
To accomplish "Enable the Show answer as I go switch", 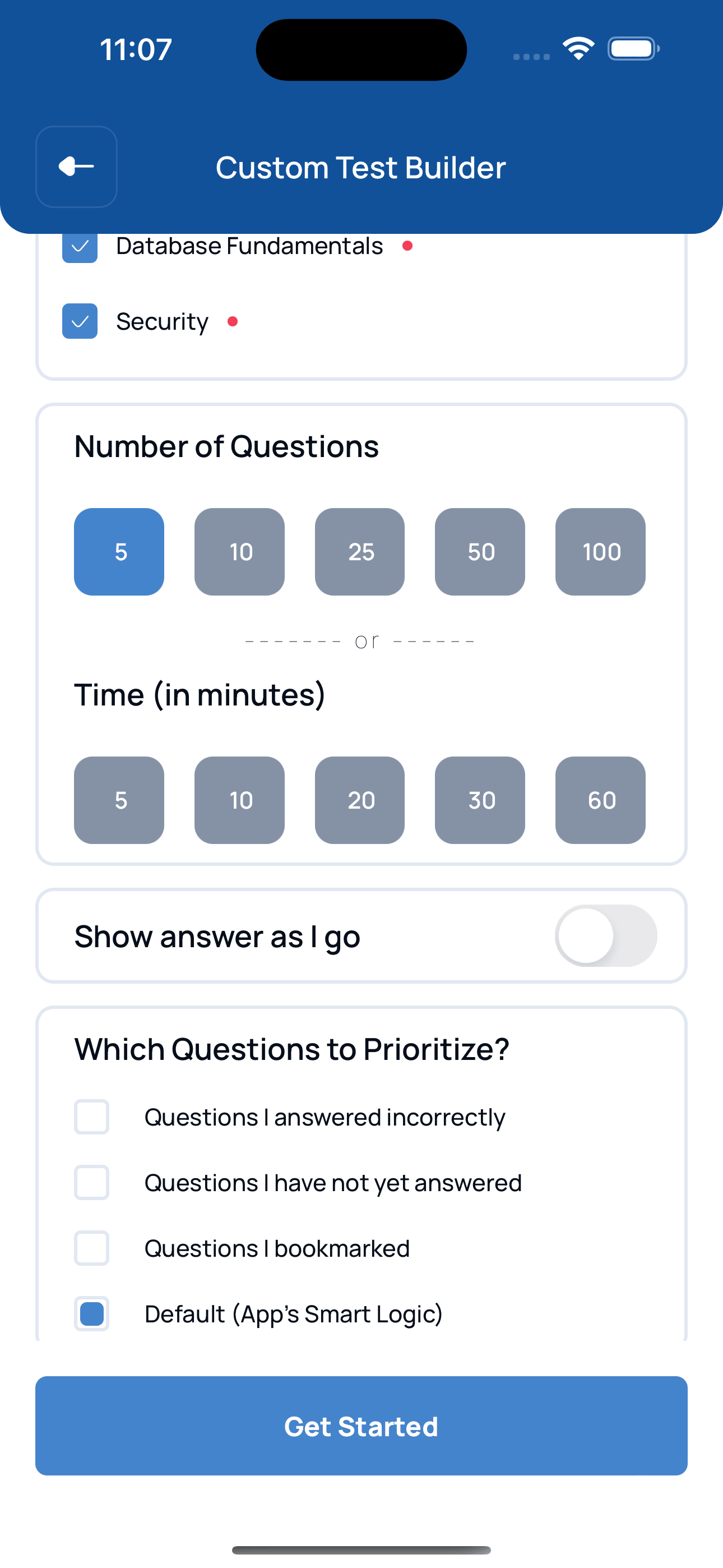I will click(x=605, y=935).
